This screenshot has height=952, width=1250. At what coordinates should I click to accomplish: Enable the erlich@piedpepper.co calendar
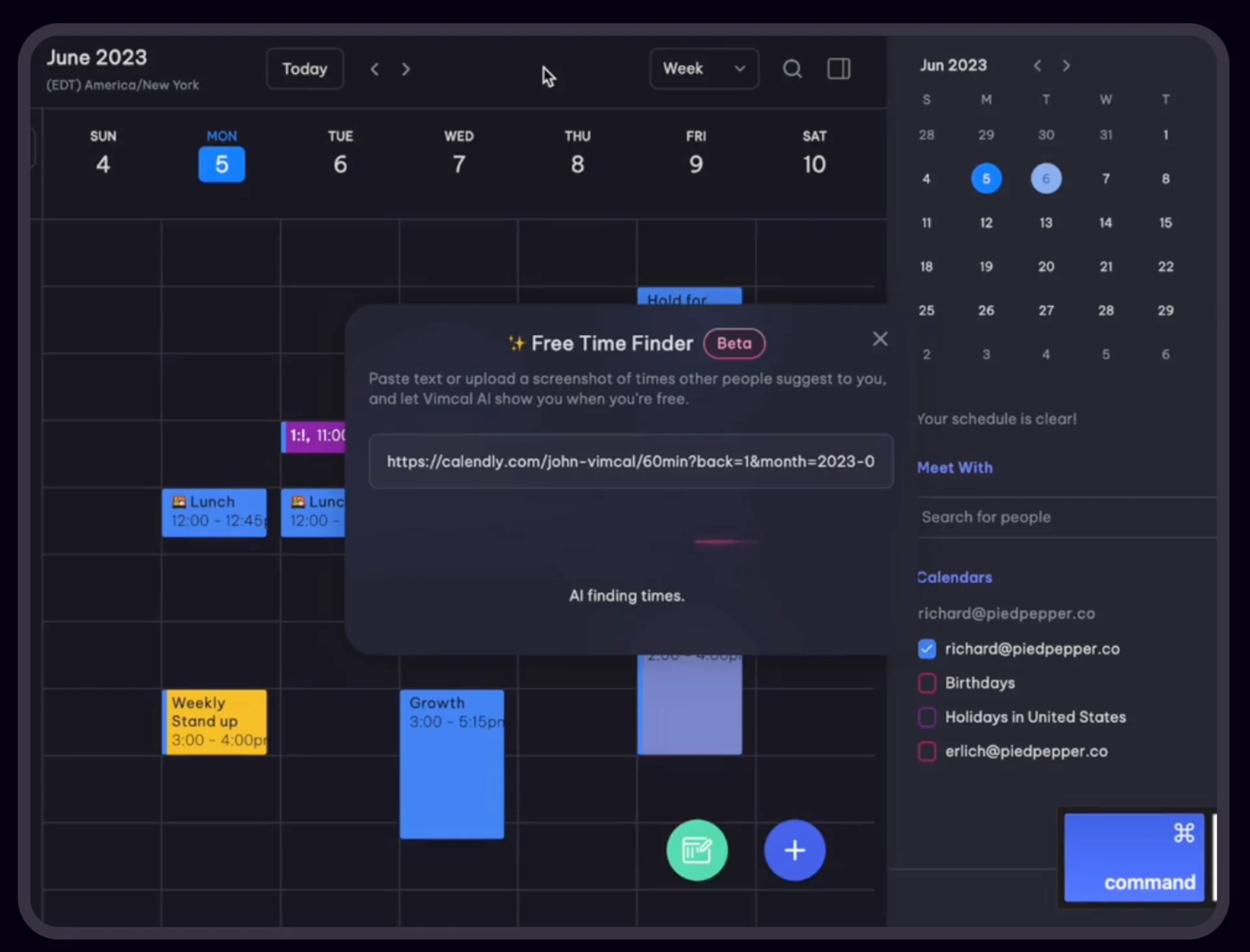point(926,752)
